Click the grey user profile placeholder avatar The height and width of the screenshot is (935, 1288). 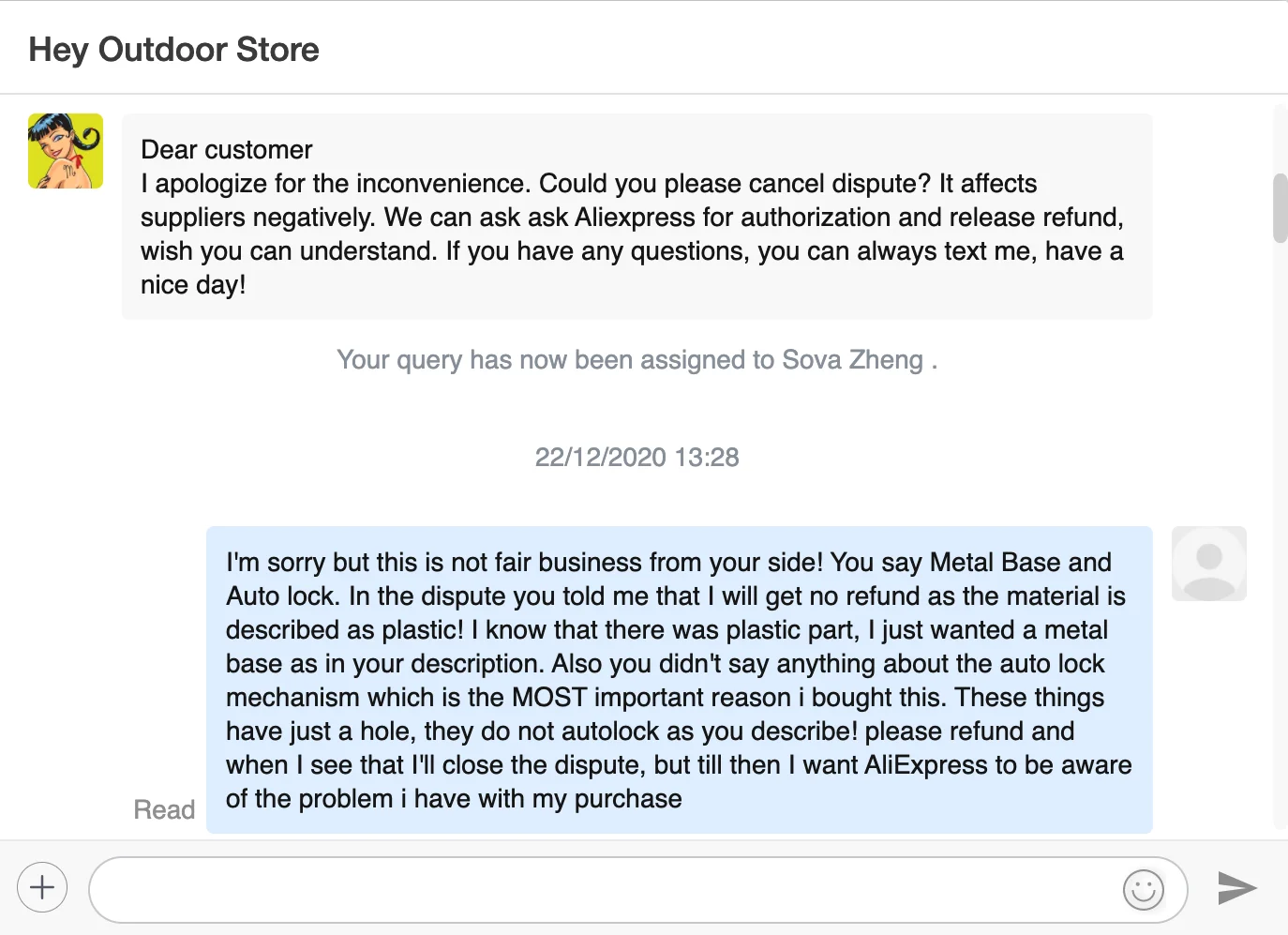(x=1208, y=564)
